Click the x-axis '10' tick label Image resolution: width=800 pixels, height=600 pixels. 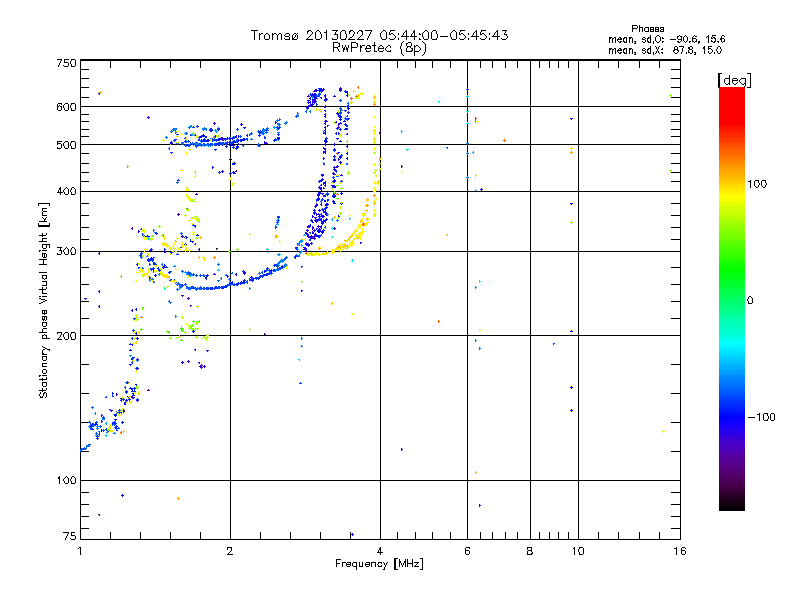pyautogui.click(x=578, y=551)
